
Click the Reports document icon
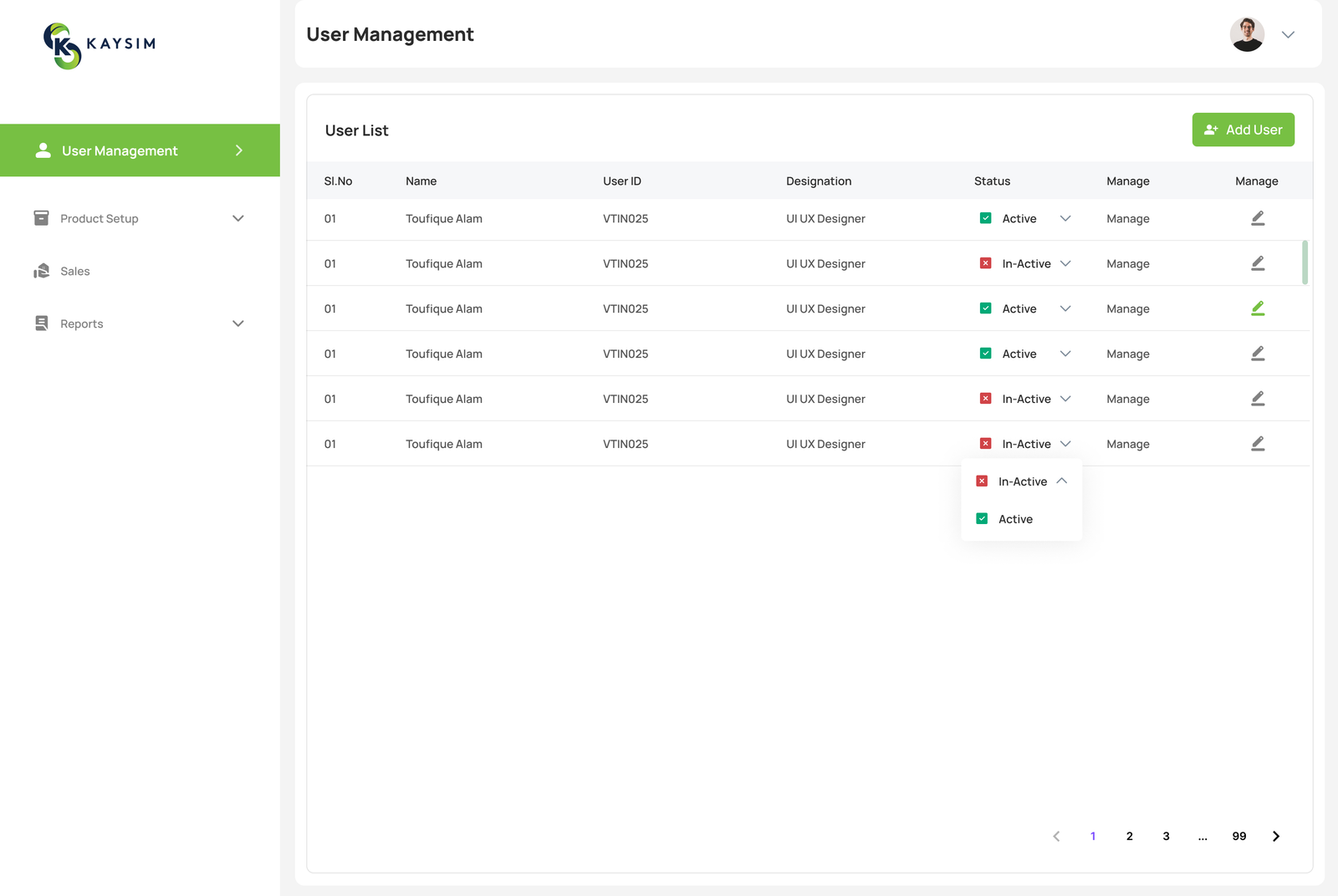tap(41, 323)
